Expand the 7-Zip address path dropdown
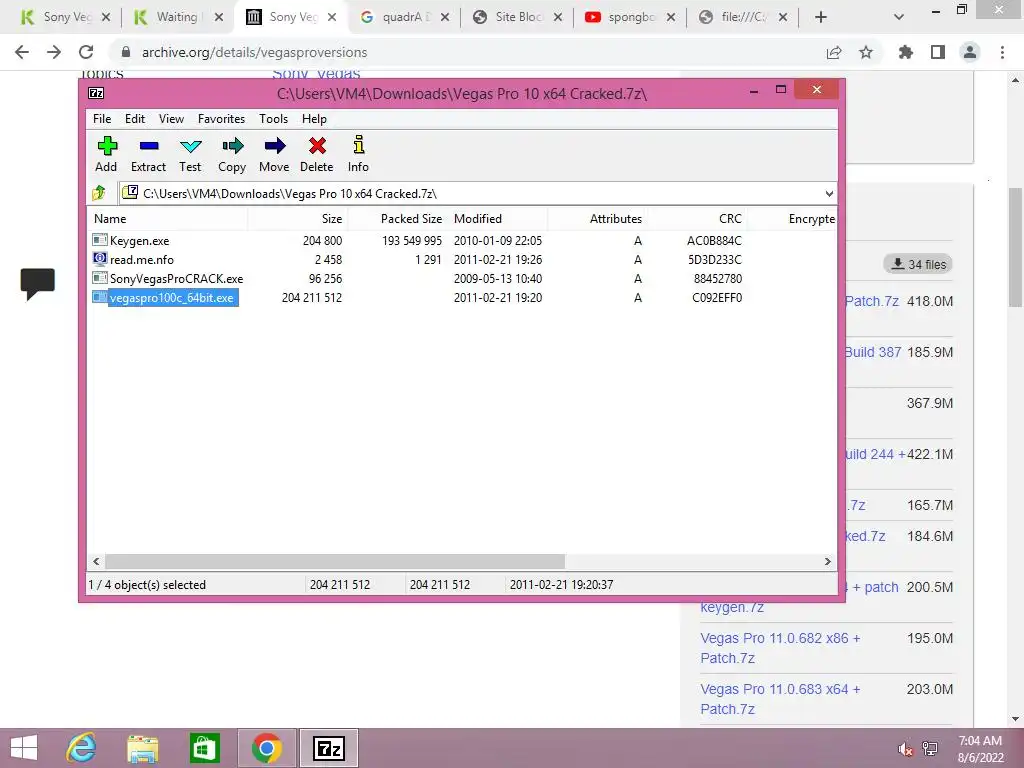The width and height of the screenshot is (1024, 768). (x=829, y=193)
